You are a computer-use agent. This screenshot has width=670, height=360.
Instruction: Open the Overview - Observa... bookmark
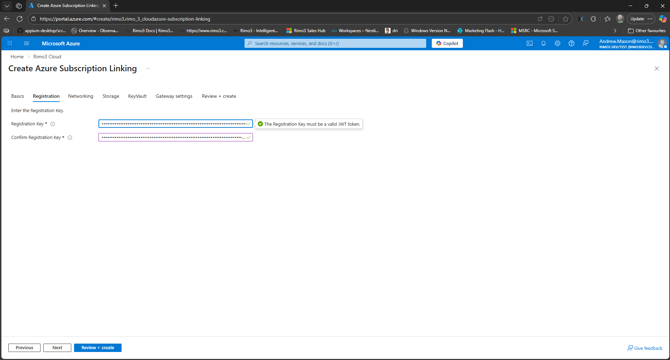point(95,31)
